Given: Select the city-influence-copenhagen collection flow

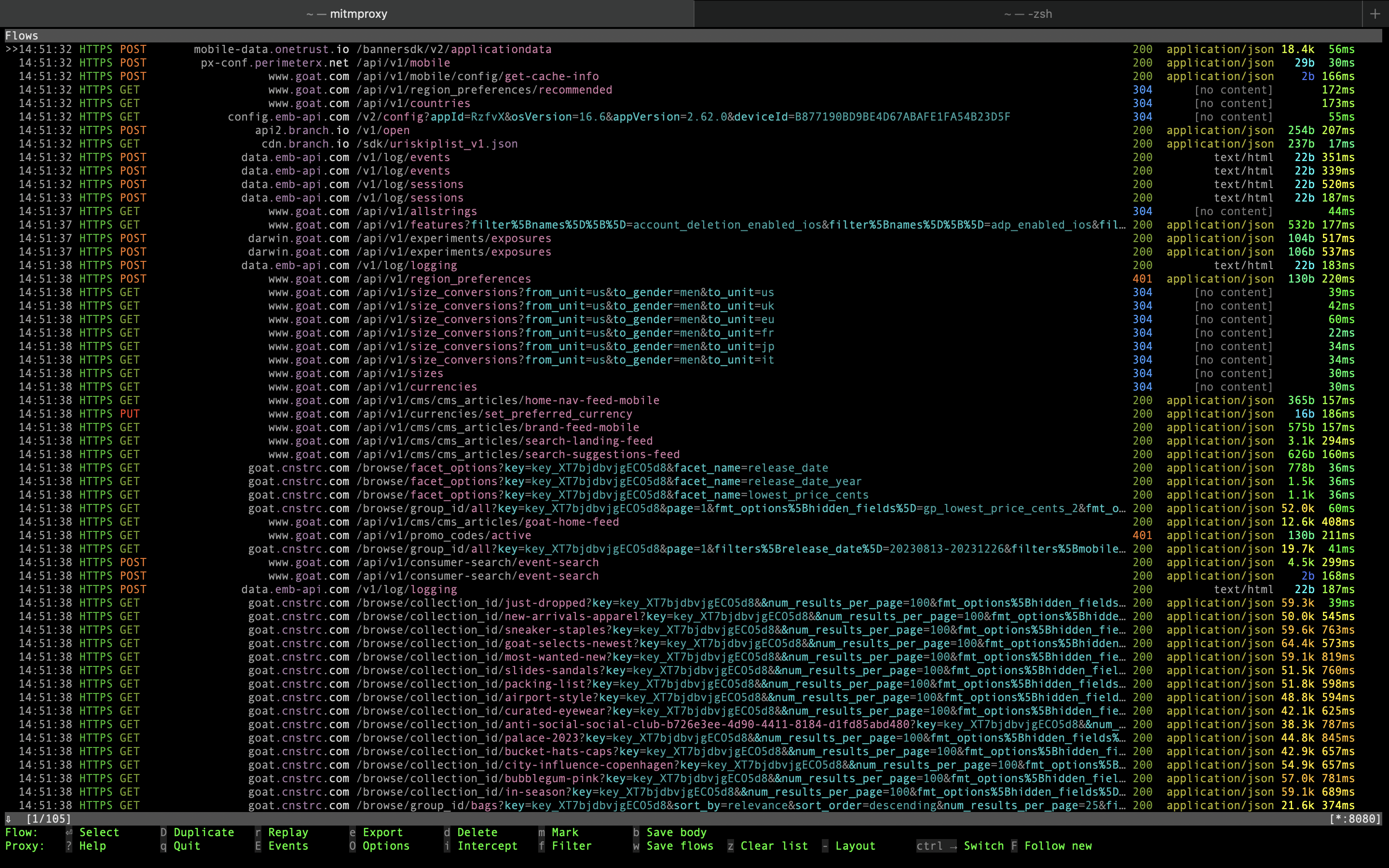Looking at the screenshot, I should (694, 764).
